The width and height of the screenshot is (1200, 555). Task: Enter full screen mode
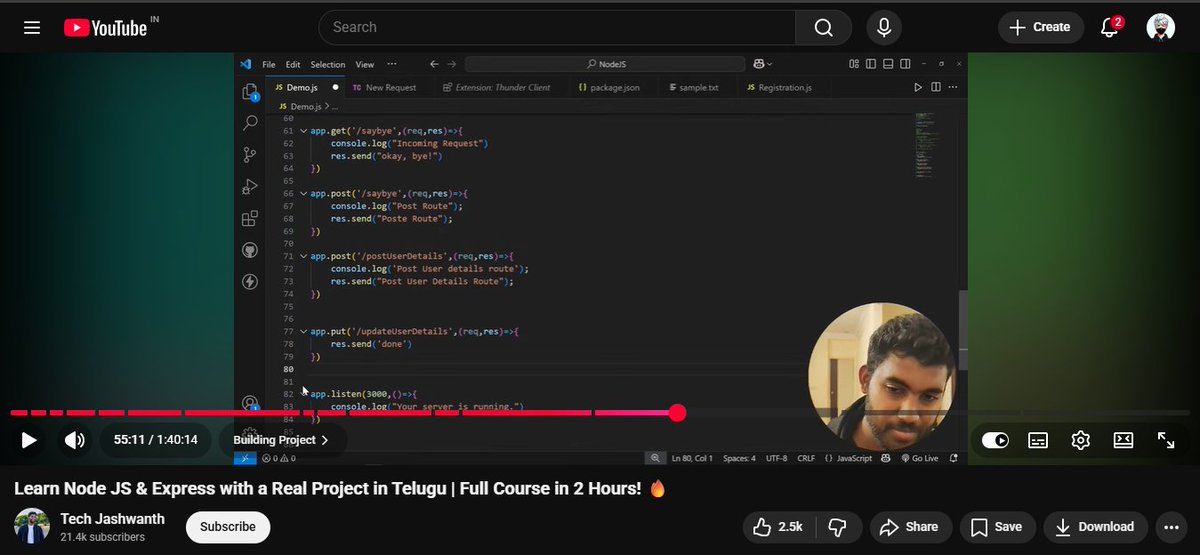pos(1166,440)
